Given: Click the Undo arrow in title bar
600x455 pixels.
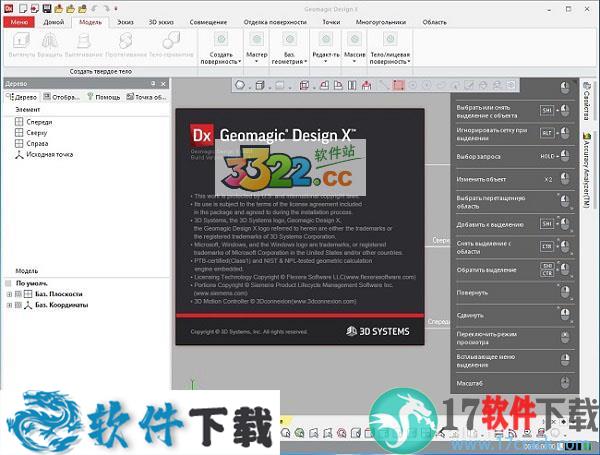Looking at the screenshot, I should 94,8.
